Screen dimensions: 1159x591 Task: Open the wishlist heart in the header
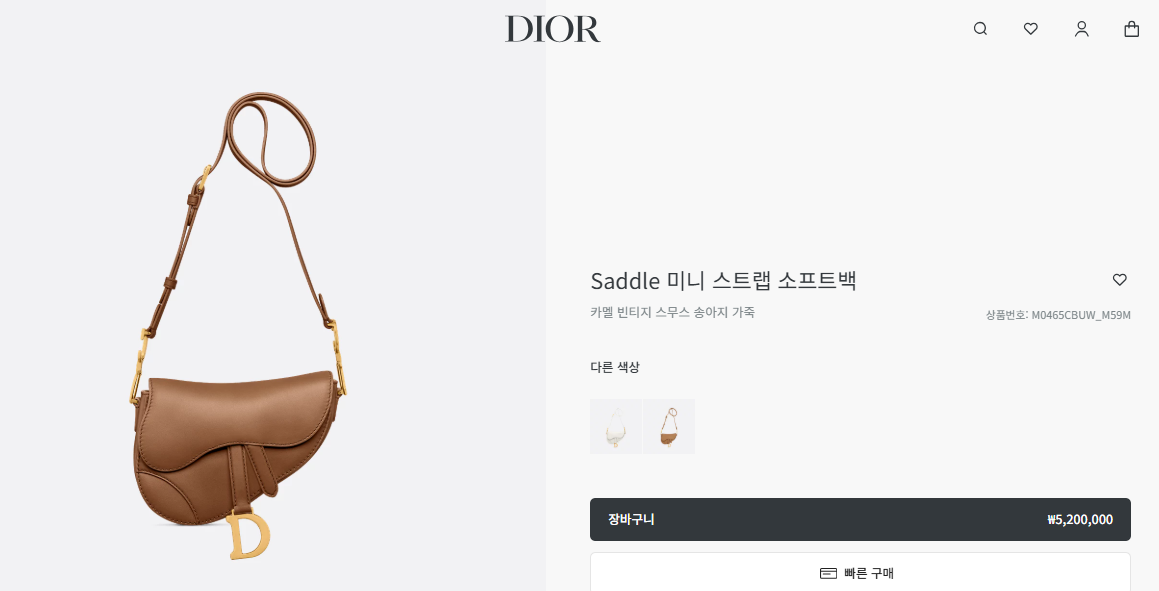[x=1030, y=29]
